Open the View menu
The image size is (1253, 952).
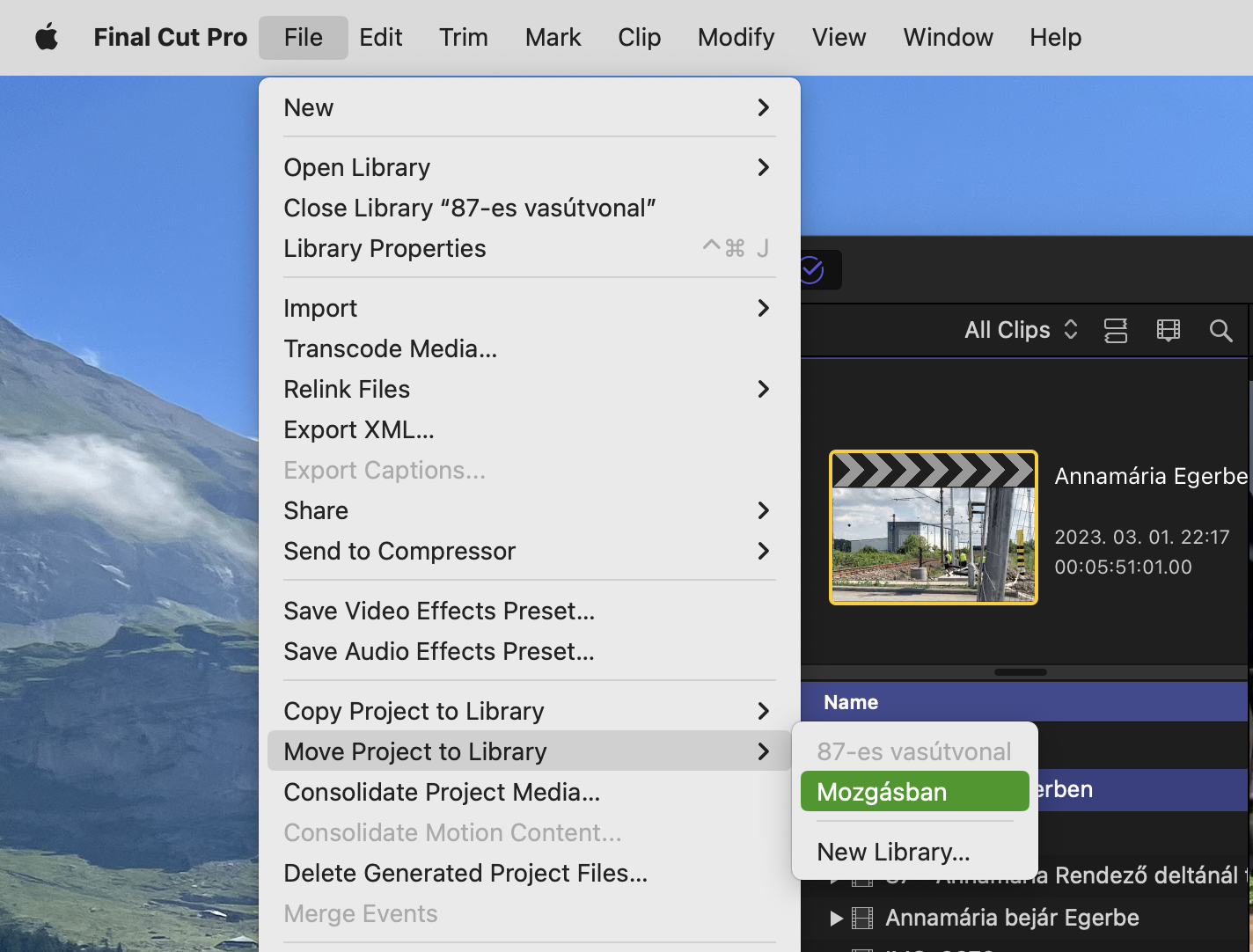[x=839, y=37]
